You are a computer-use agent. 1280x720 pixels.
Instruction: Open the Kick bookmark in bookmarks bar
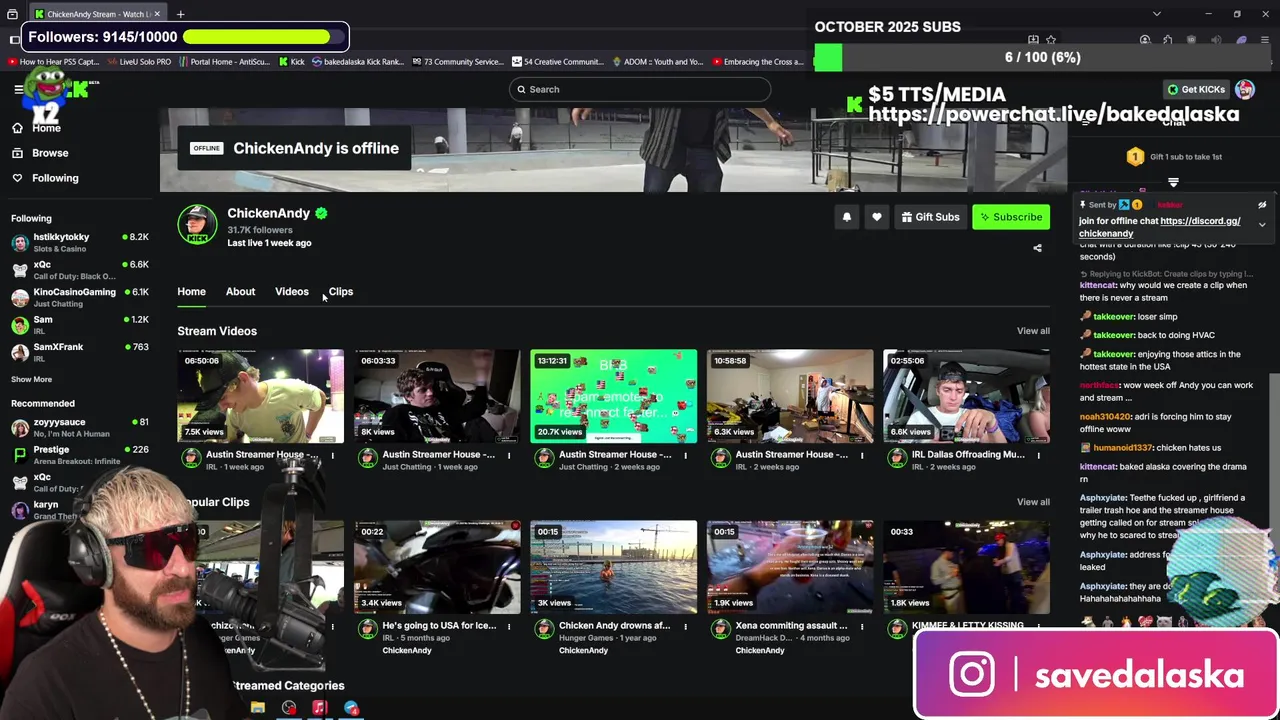[290, 62]
